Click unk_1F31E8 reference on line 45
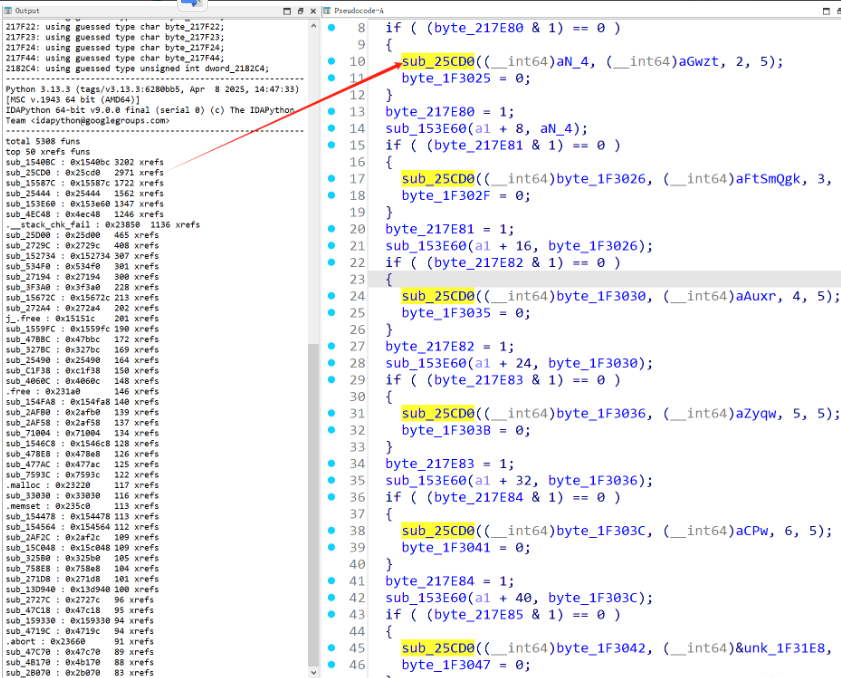The width and height of the screenshot is (841, 678). [x=784, y=648]
